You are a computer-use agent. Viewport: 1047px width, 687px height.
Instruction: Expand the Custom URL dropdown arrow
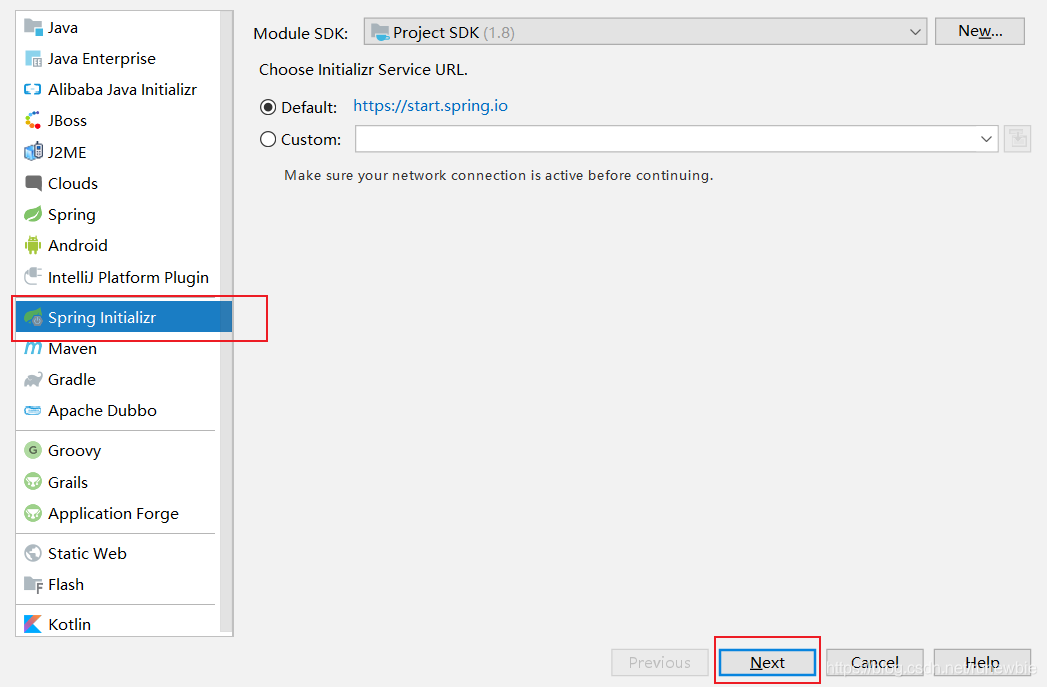(986, 139)
